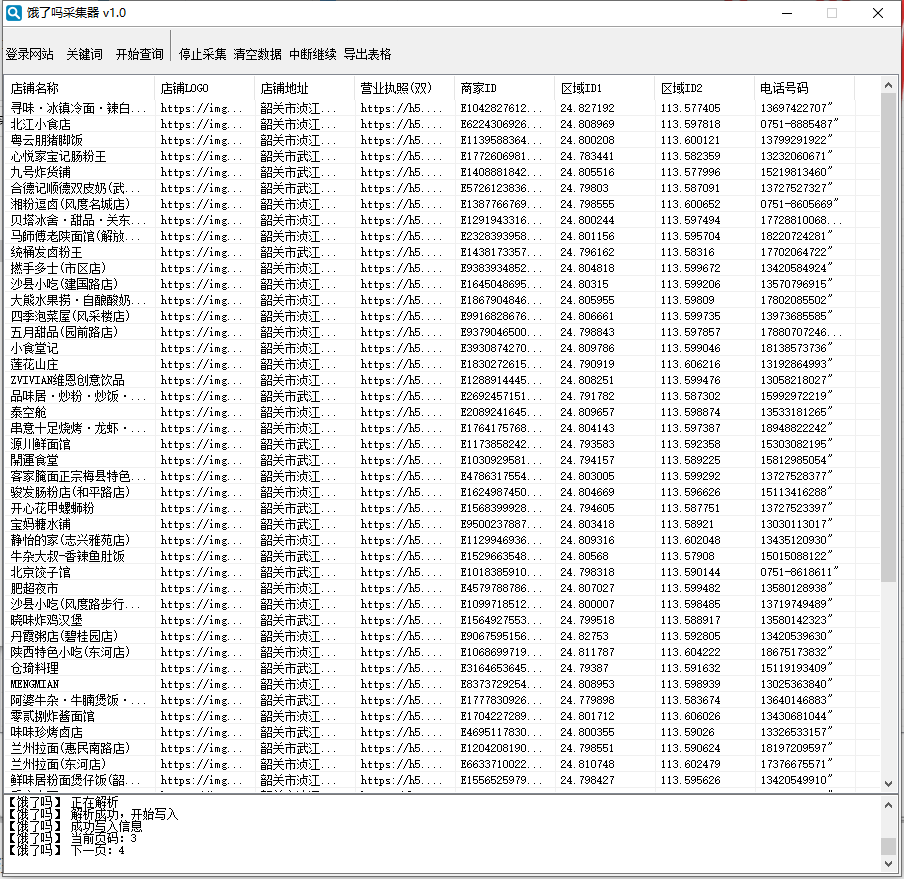Click log line 下一页: 4
Screen dimensions: 904x879
67,850
